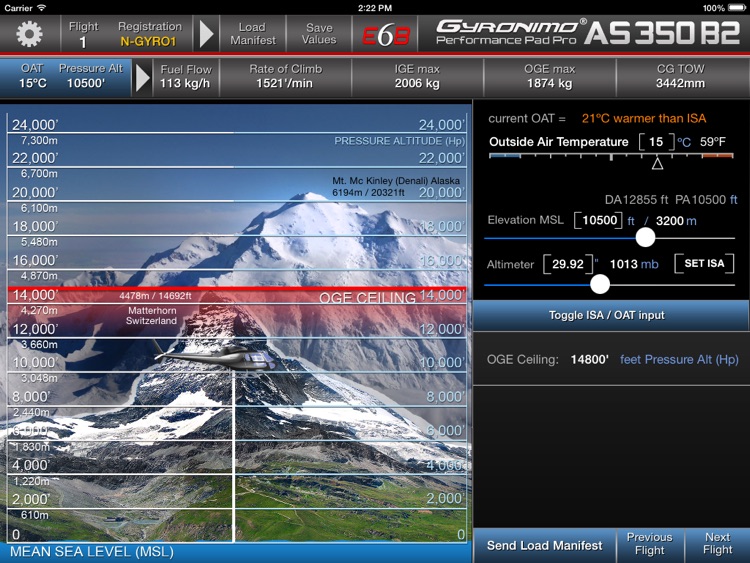Tap the MEAN SEA LEVEL (MSL) label

click(92, 552)
